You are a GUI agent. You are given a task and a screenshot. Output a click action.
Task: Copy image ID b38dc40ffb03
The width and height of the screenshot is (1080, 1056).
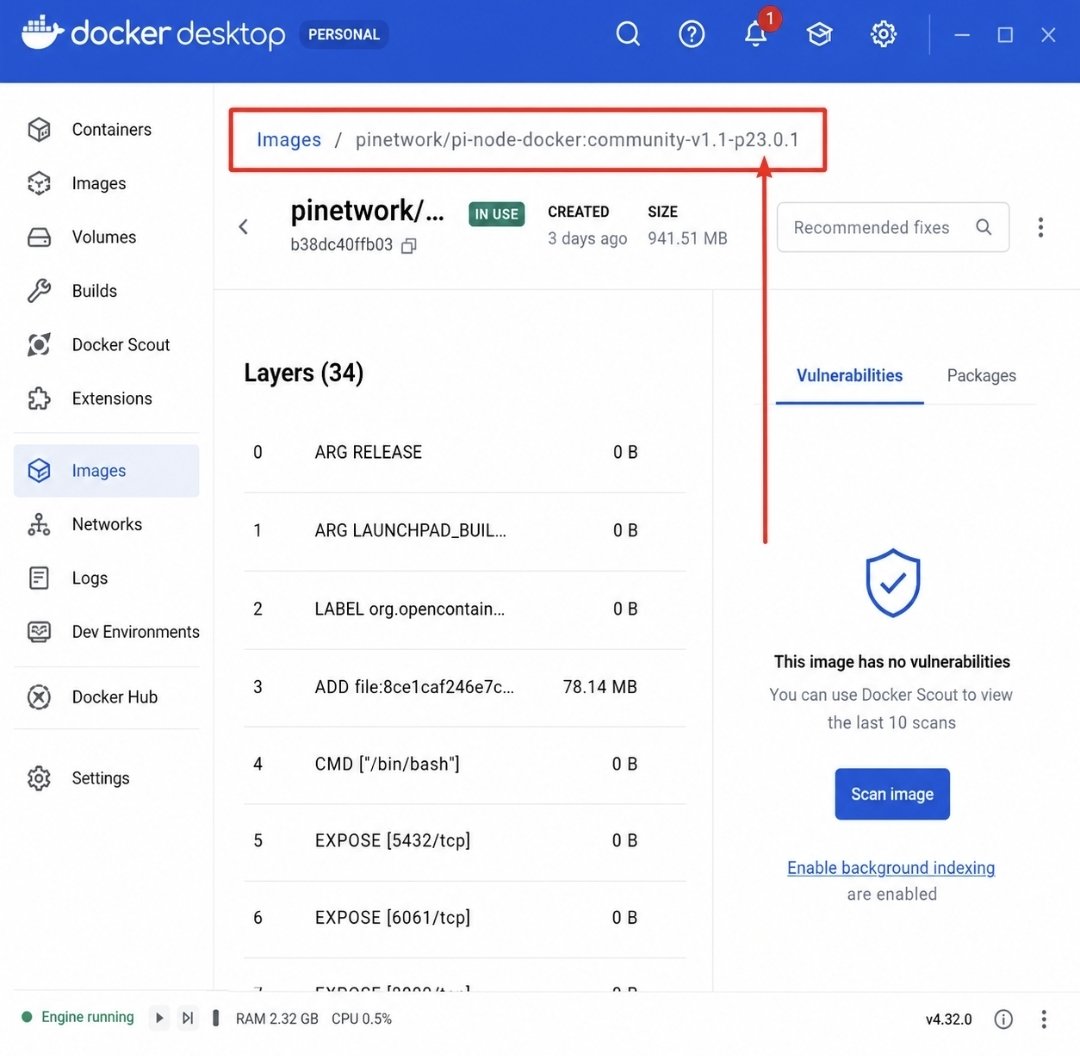tap(408, 245)
